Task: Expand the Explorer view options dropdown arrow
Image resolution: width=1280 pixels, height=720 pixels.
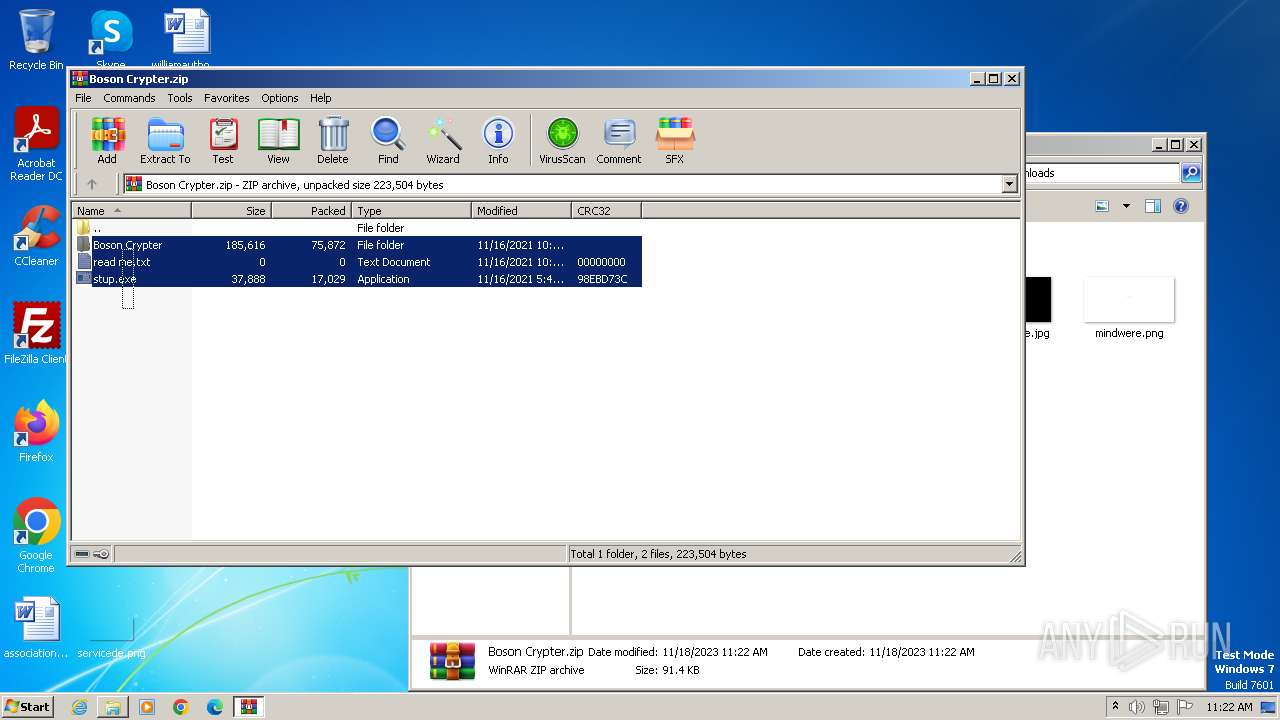Action: pos(1126,206)
